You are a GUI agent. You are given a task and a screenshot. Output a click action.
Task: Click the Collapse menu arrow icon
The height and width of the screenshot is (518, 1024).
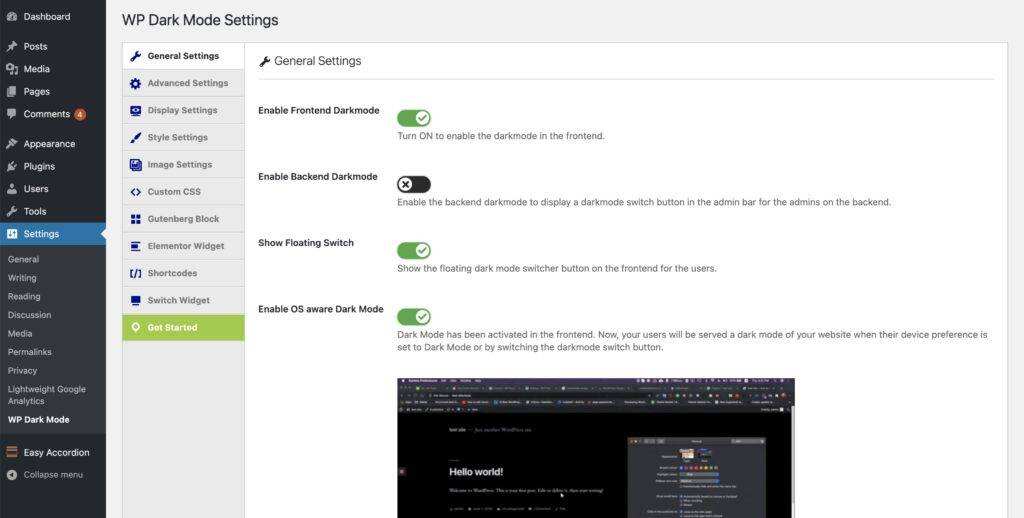point(11,475)
